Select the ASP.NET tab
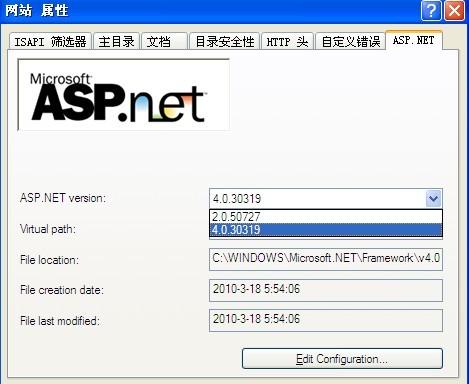469x384 pixels. coord(414,40)
